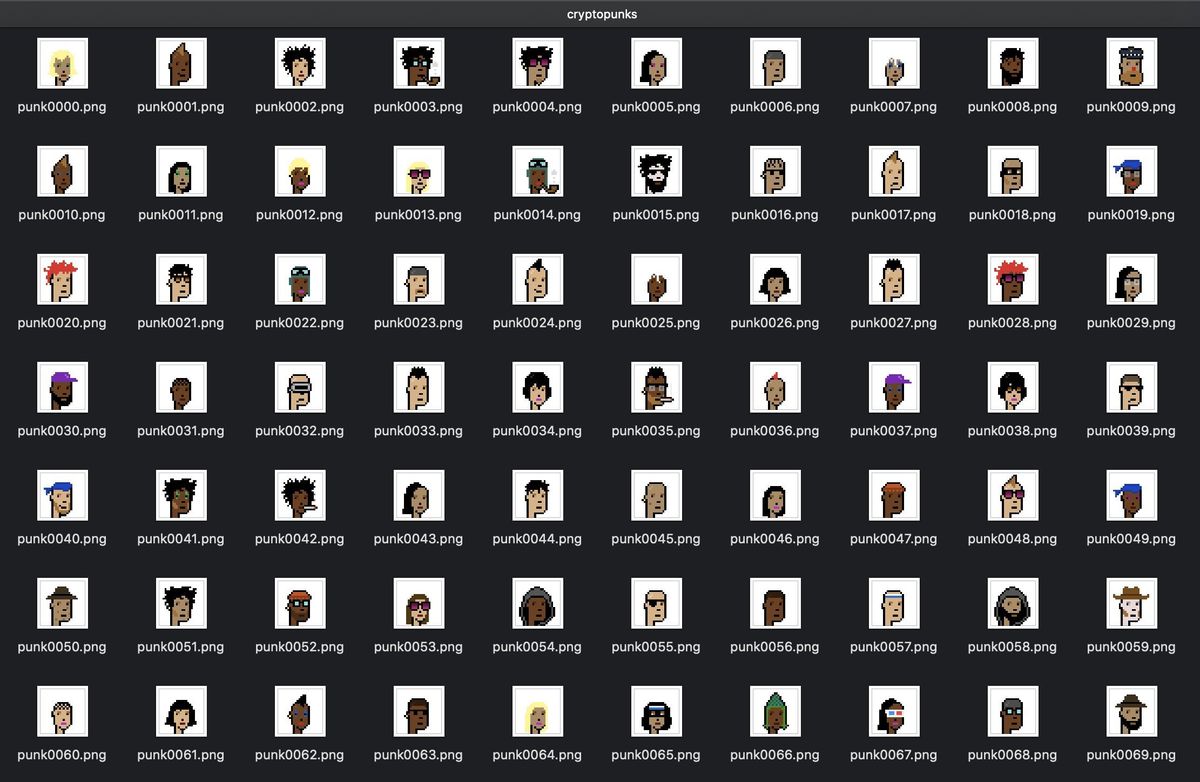Click the filename punk0036.png
The height and width of the screenshot is (782, 1200).
click(775, 431)
